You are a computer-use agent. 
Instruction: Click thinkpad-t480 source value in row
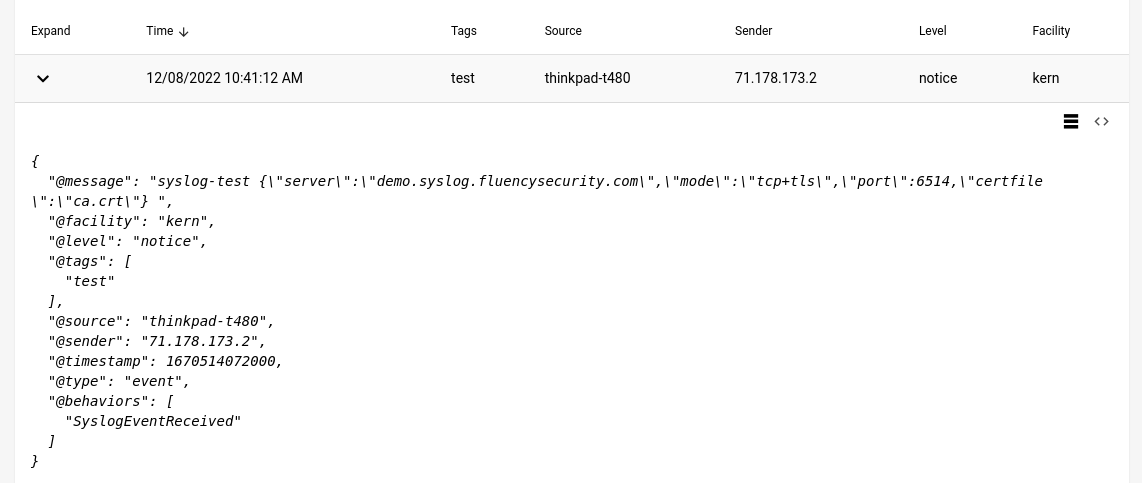click(x=587, y=78)
